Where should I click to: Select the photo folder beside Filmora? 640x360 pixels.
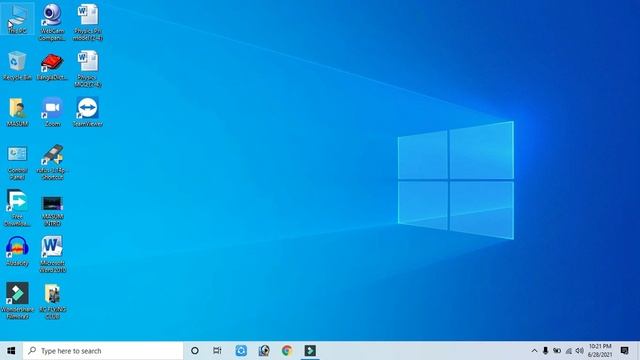pos(52,301)
